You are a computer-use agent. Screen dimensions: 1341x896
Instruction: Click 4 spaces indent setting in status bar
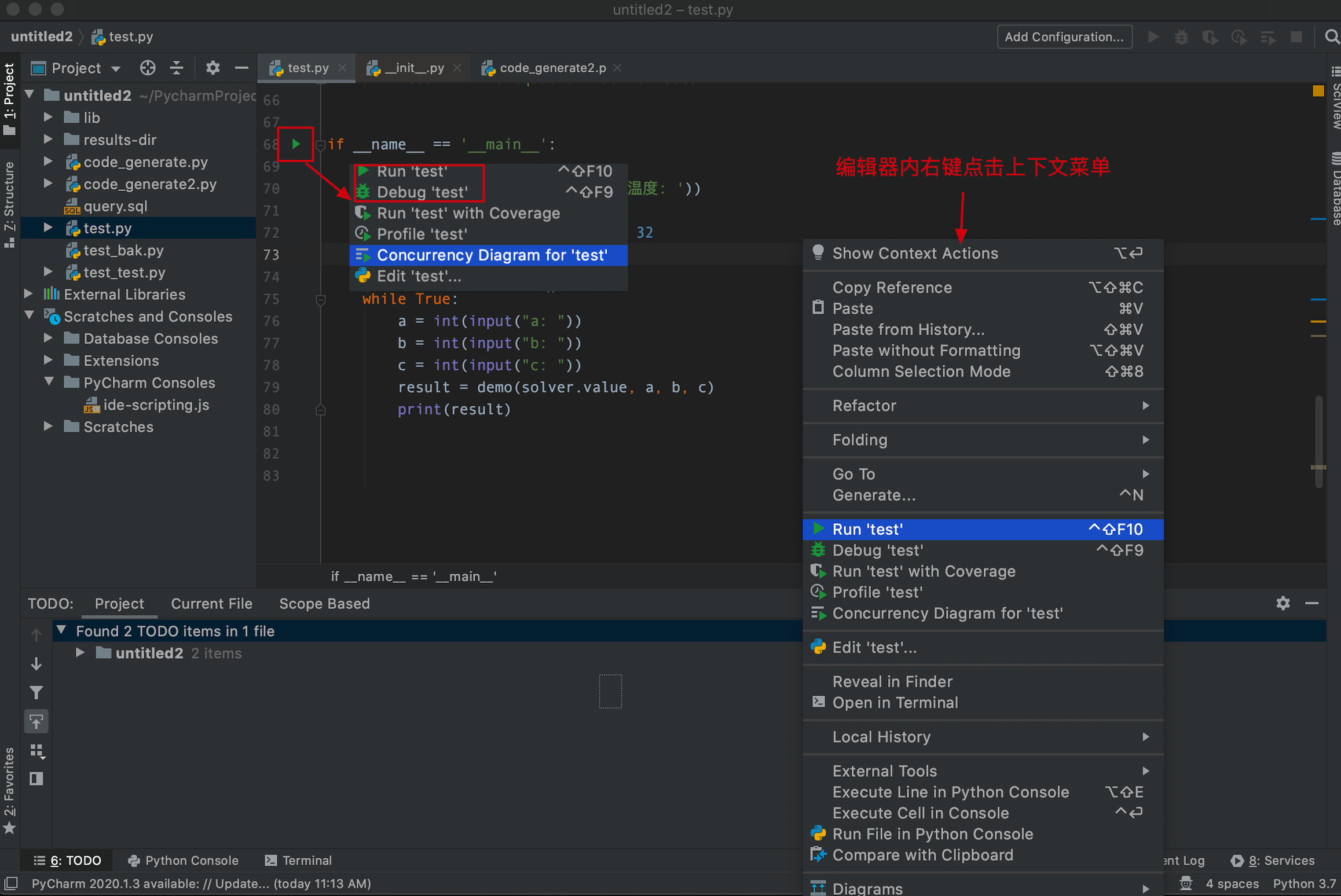click(x=1232, y=884)
